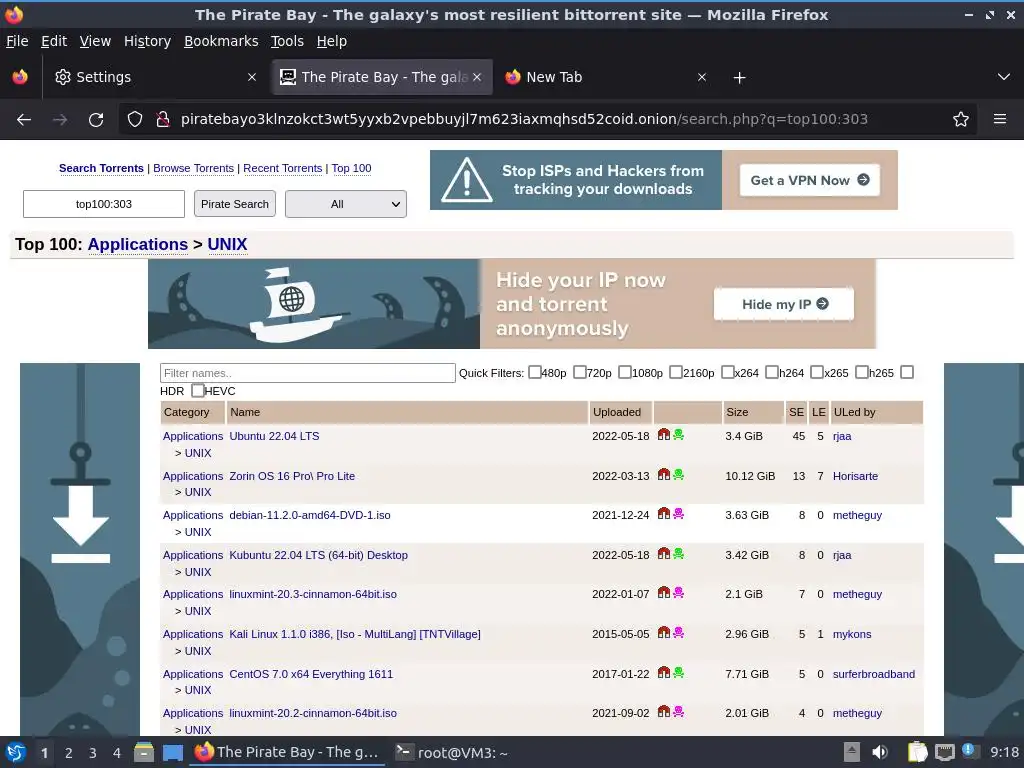This screenshot has height=768, width=1024.
Task: Open the file manager icon in taskbar
Action: pos(144,752)
